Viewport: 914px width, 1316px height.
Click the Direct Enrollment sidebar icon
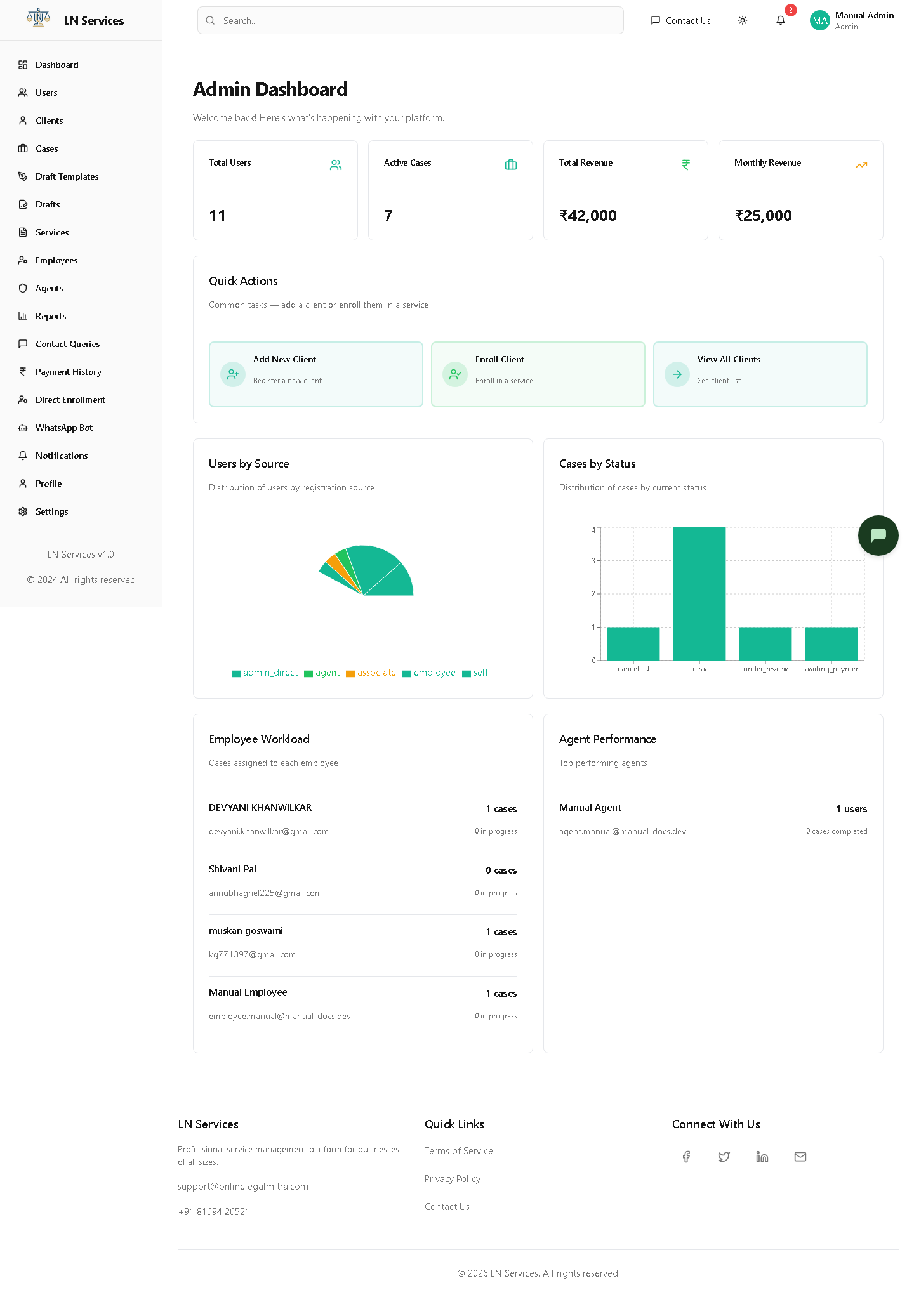(x=23, y=400)
